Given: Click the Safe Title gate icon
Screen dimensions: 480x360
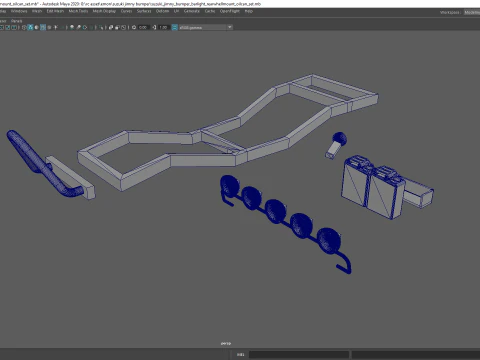Looking at the screenshot, I should [14, 27].
